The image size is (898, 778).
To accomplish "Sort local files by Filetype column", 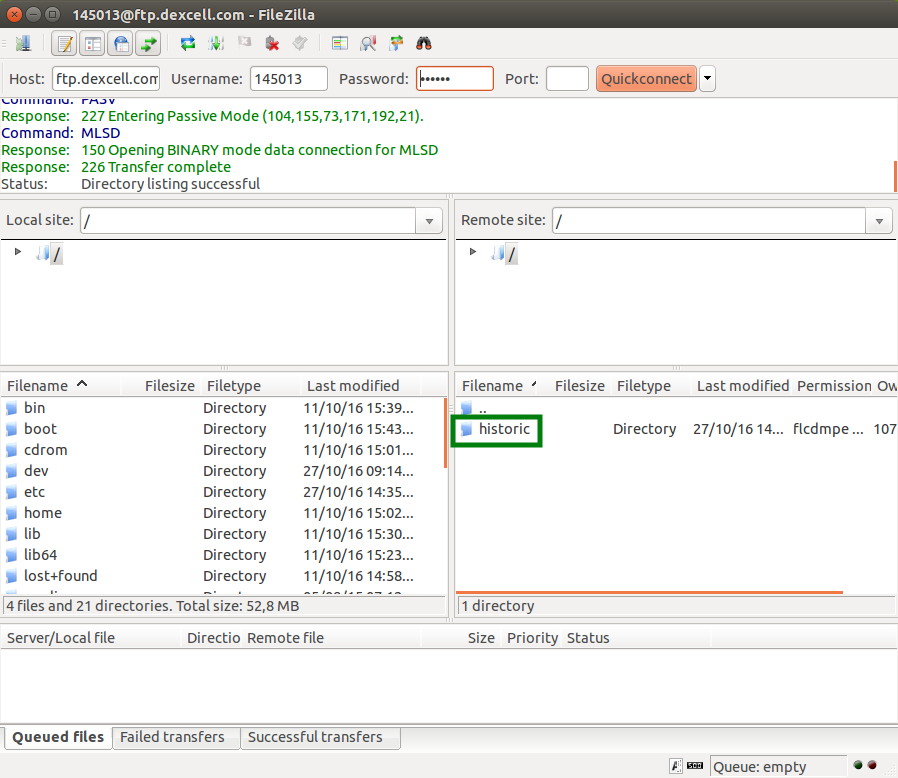I will click(250, 386).
